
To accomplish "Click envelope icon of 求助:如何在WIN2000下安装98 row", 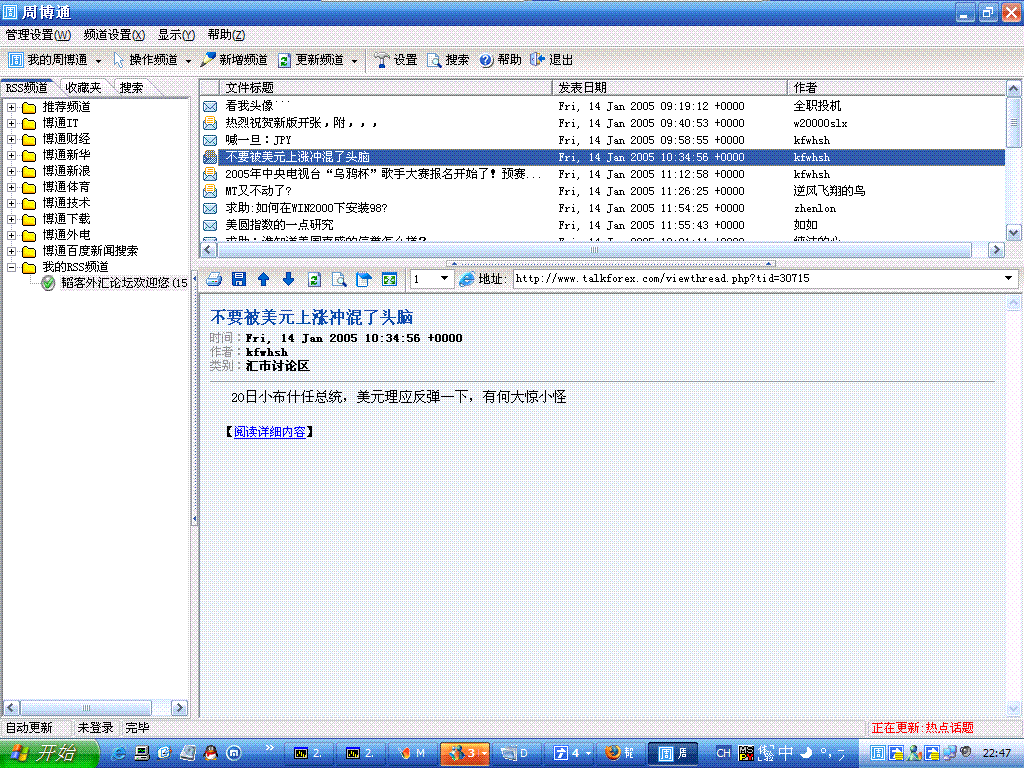I will 210,208.
